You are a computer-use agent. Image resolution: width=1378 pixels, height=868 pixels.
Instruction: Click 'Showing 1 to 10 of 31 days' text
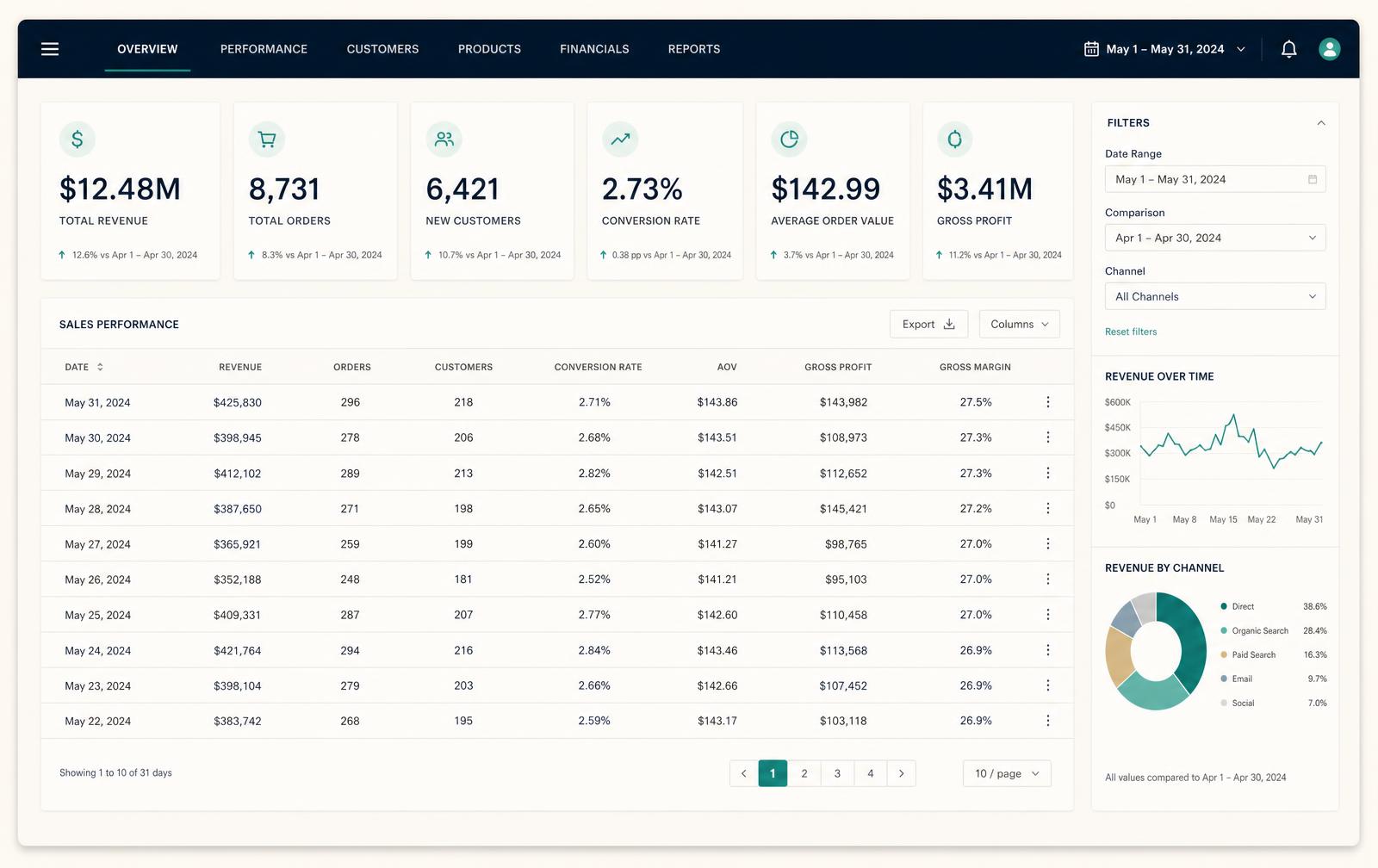115,773
